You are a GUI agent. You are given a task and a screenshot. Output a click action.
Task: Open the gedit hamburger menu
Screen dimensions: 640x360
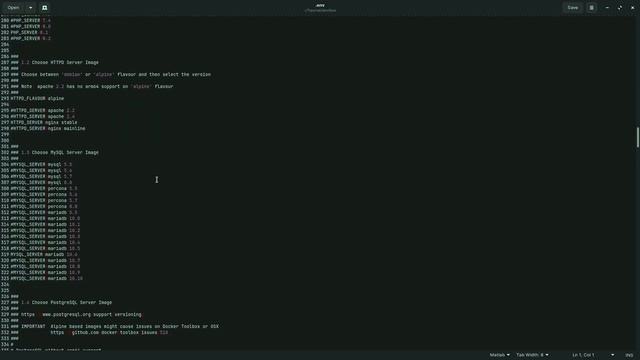coord(591,7)
